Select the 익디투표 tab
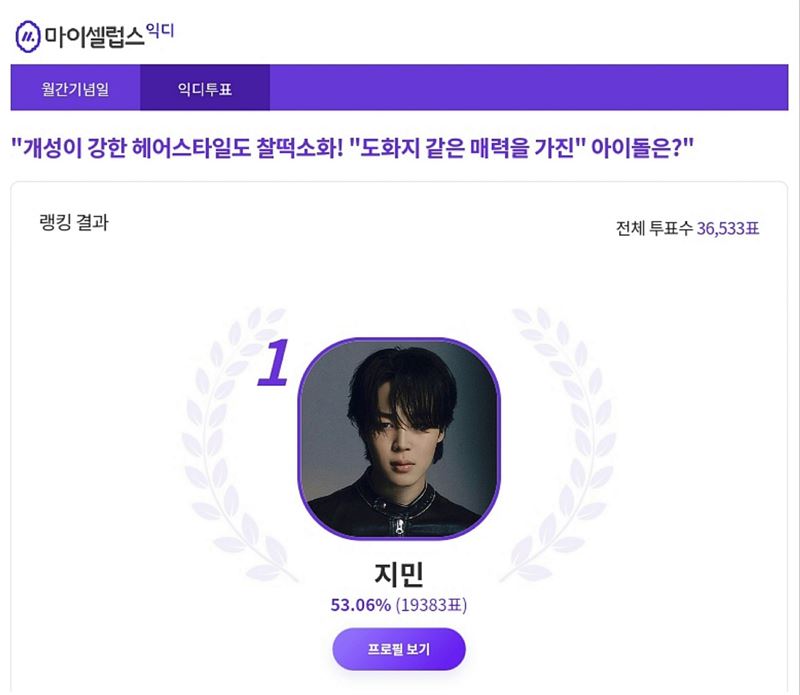 [x=205, y=87]
